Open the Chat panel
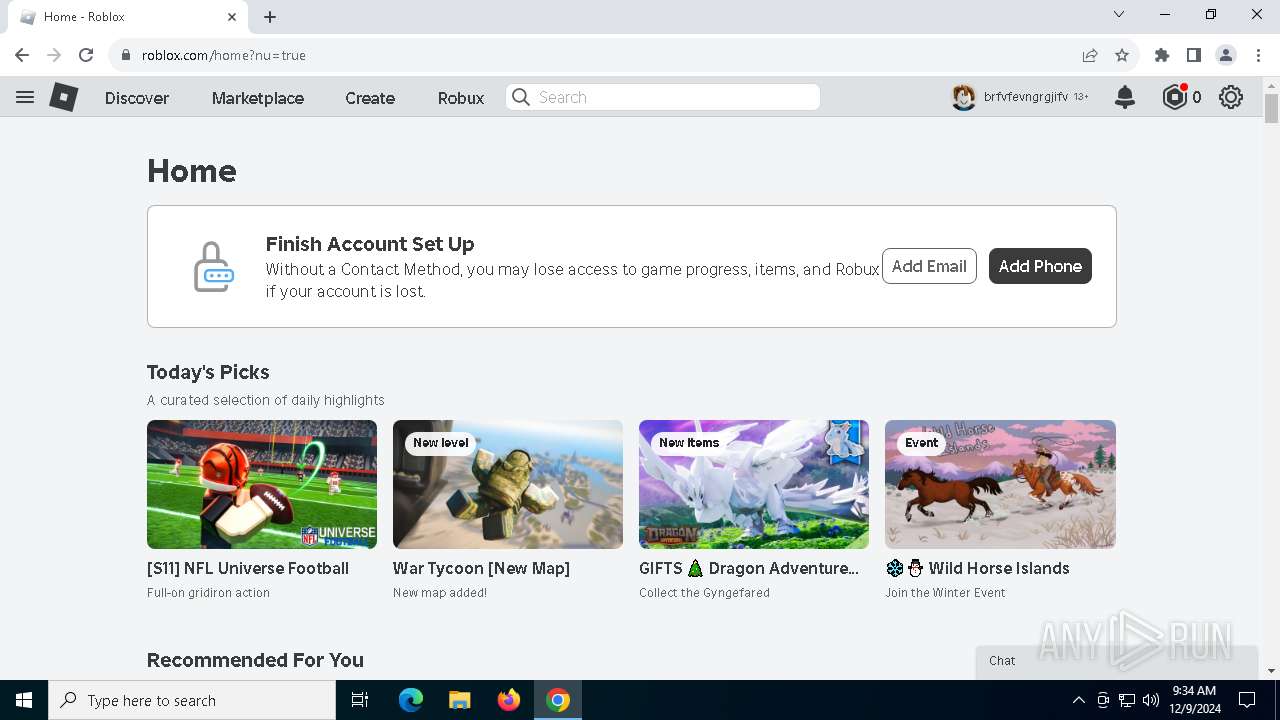Screen dimensions: 1280x720 tap(1117, 661)
